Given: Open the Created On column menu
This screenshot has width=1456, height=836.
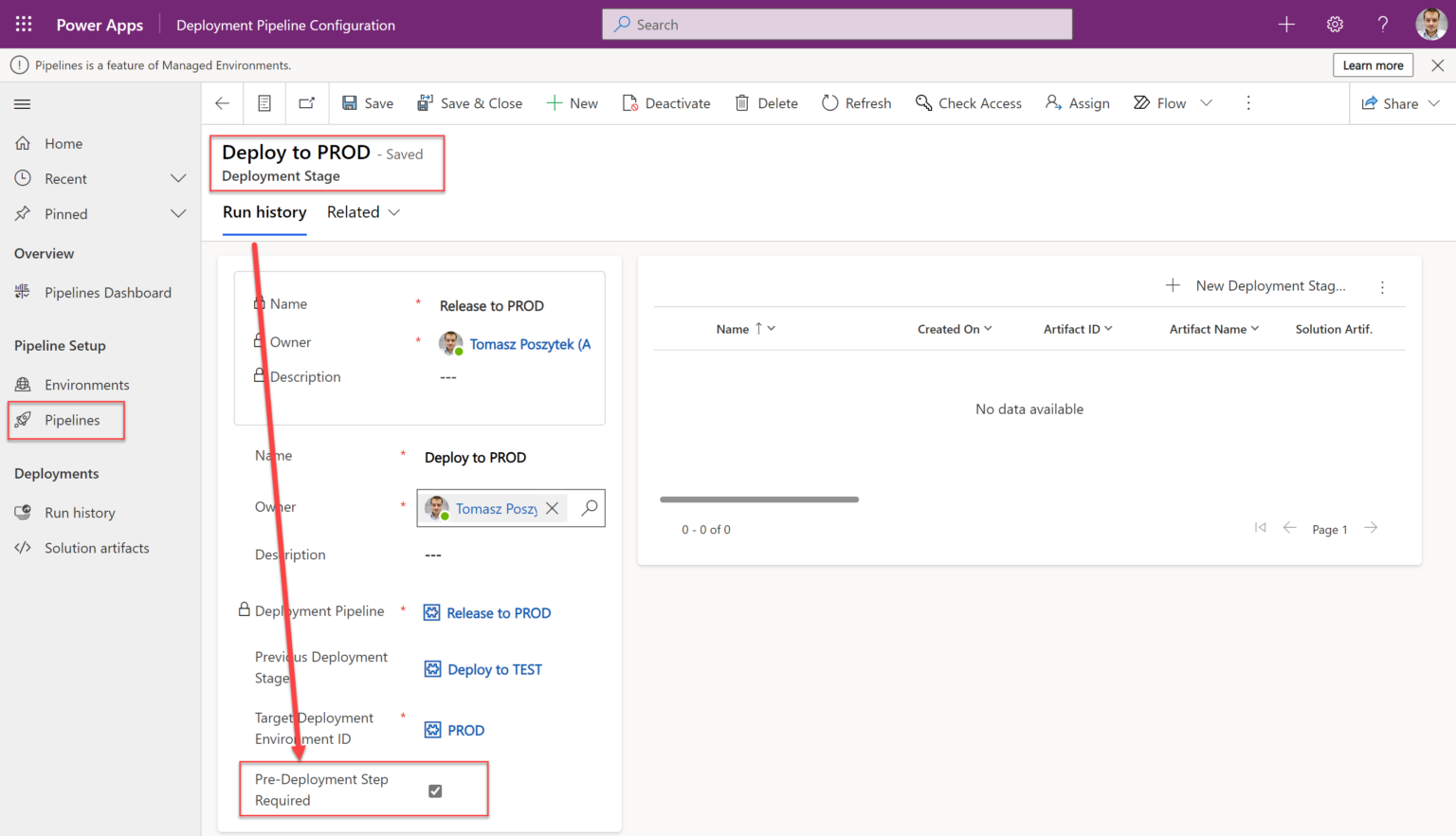Looking at the screenshot, I should [955, 329].
